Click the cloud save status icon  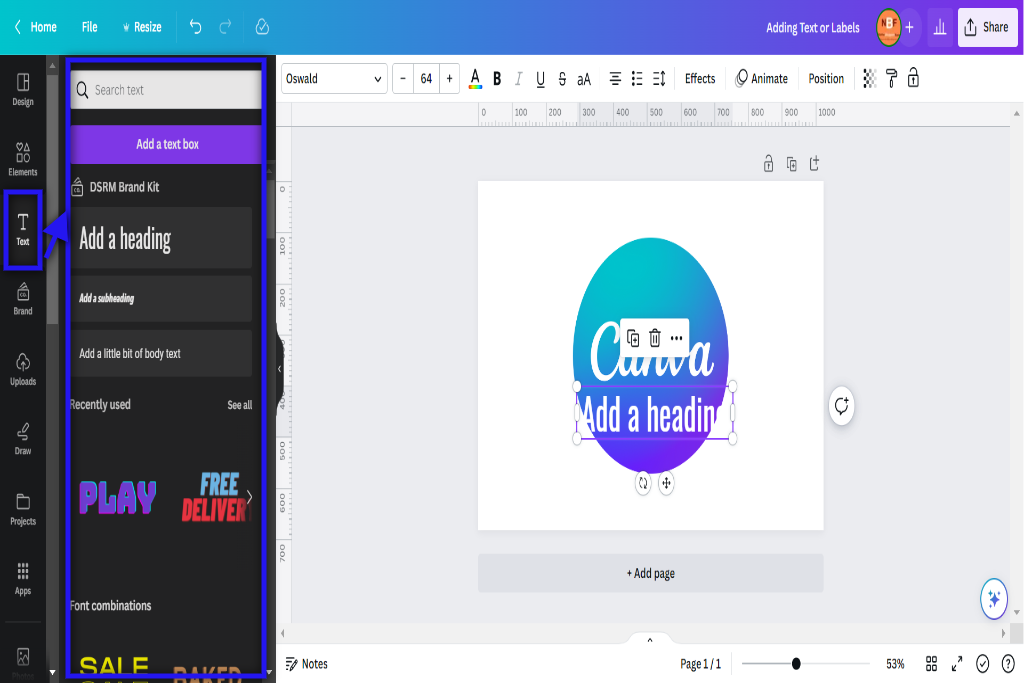[262, 27]
